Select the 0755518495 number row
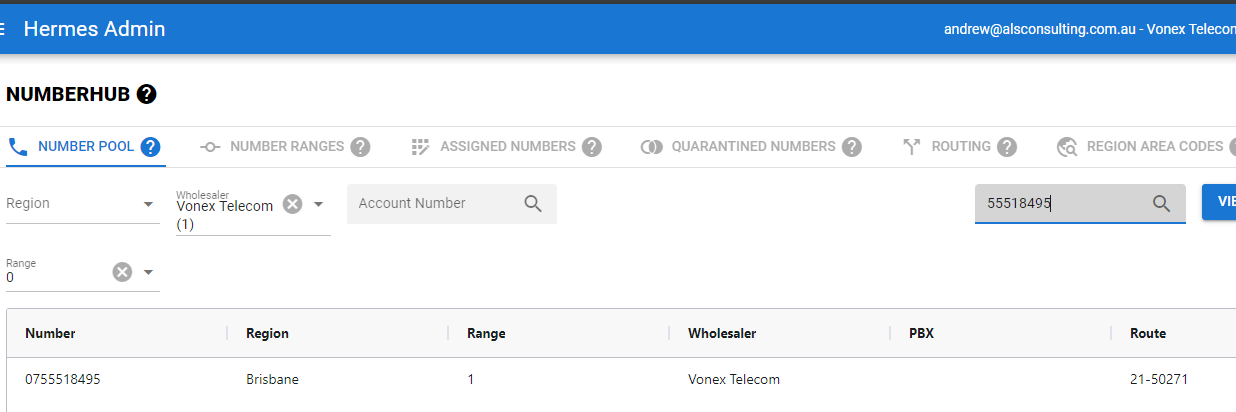Screen dimensions: 1236x412 coord(62,380)
